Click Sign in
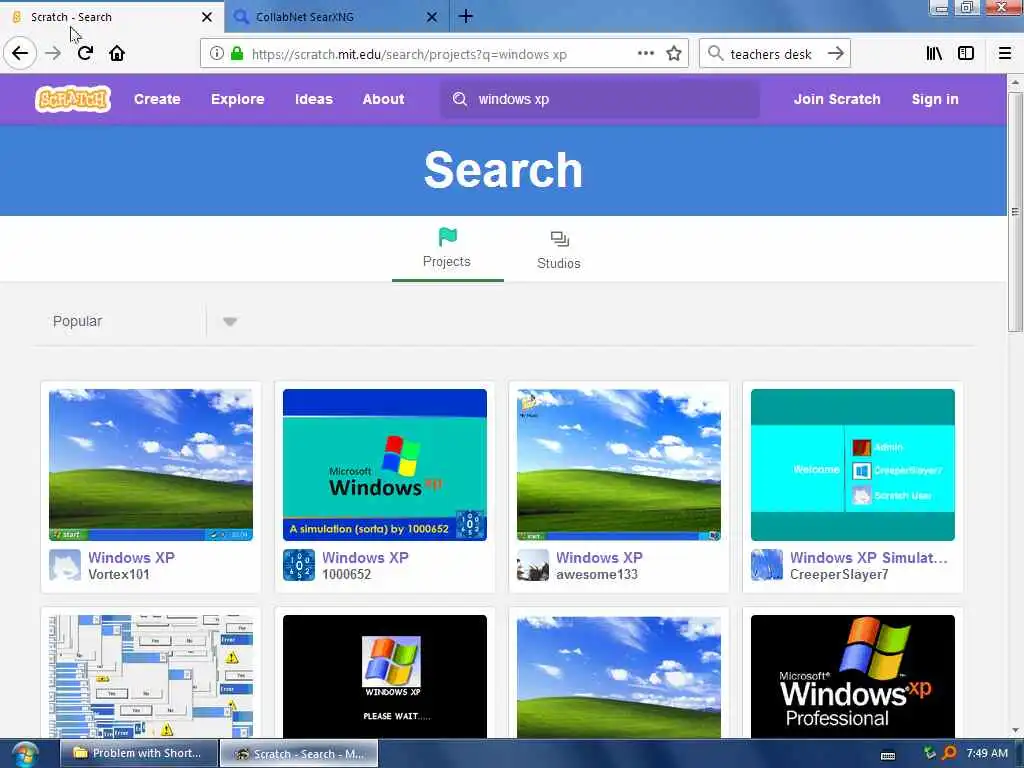 pos(935,99)
